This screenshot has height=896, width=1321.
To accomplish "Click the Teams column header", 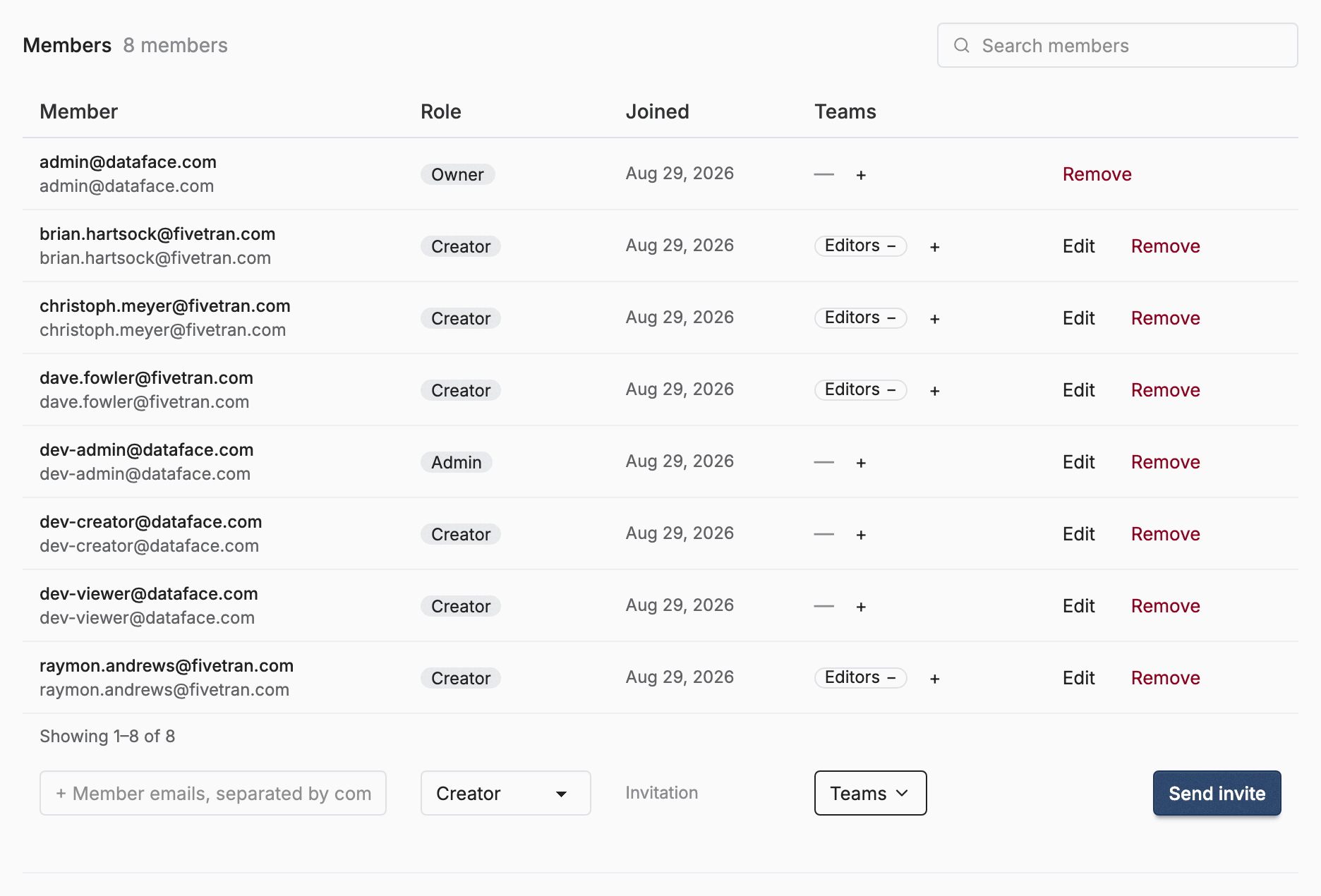I will (x=845, y=111).
